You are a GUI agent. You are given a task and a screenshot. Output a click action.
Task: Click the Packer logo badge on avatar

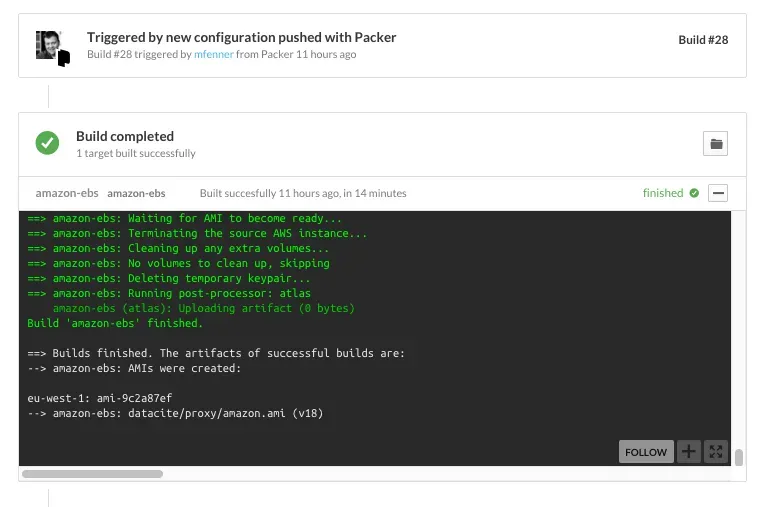(x=64, y=59)
